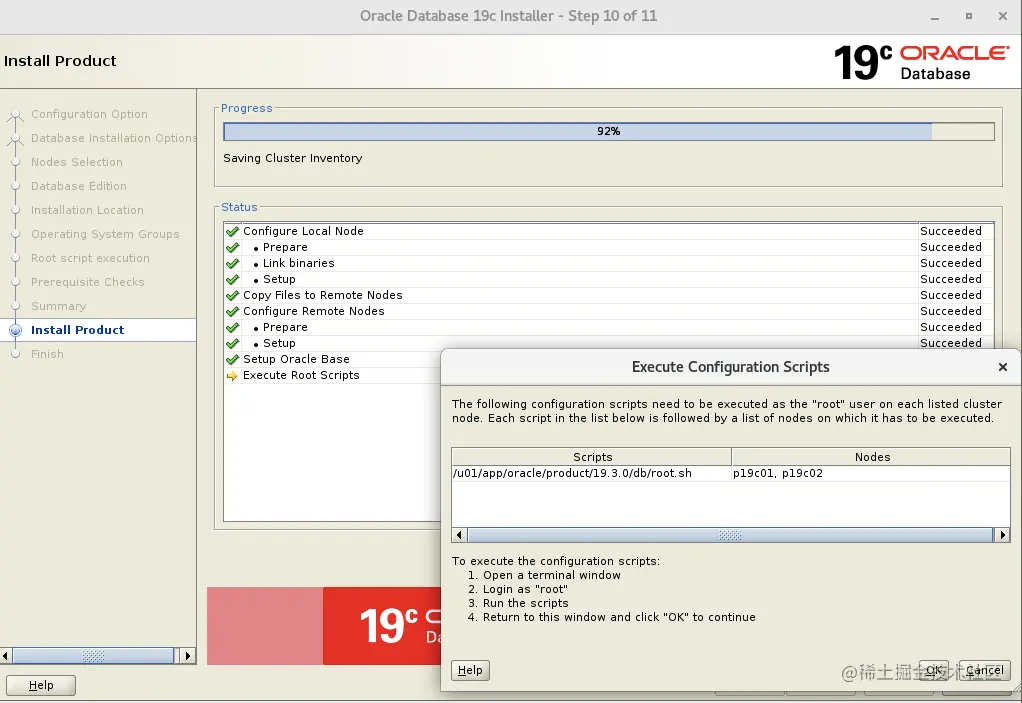Image resolution: width=1022 pixels, height=703 pixels.
Task: Click the yellow arrow beside Execute Root Scripts
Action: pyautogui.click(x=232, y=375)
